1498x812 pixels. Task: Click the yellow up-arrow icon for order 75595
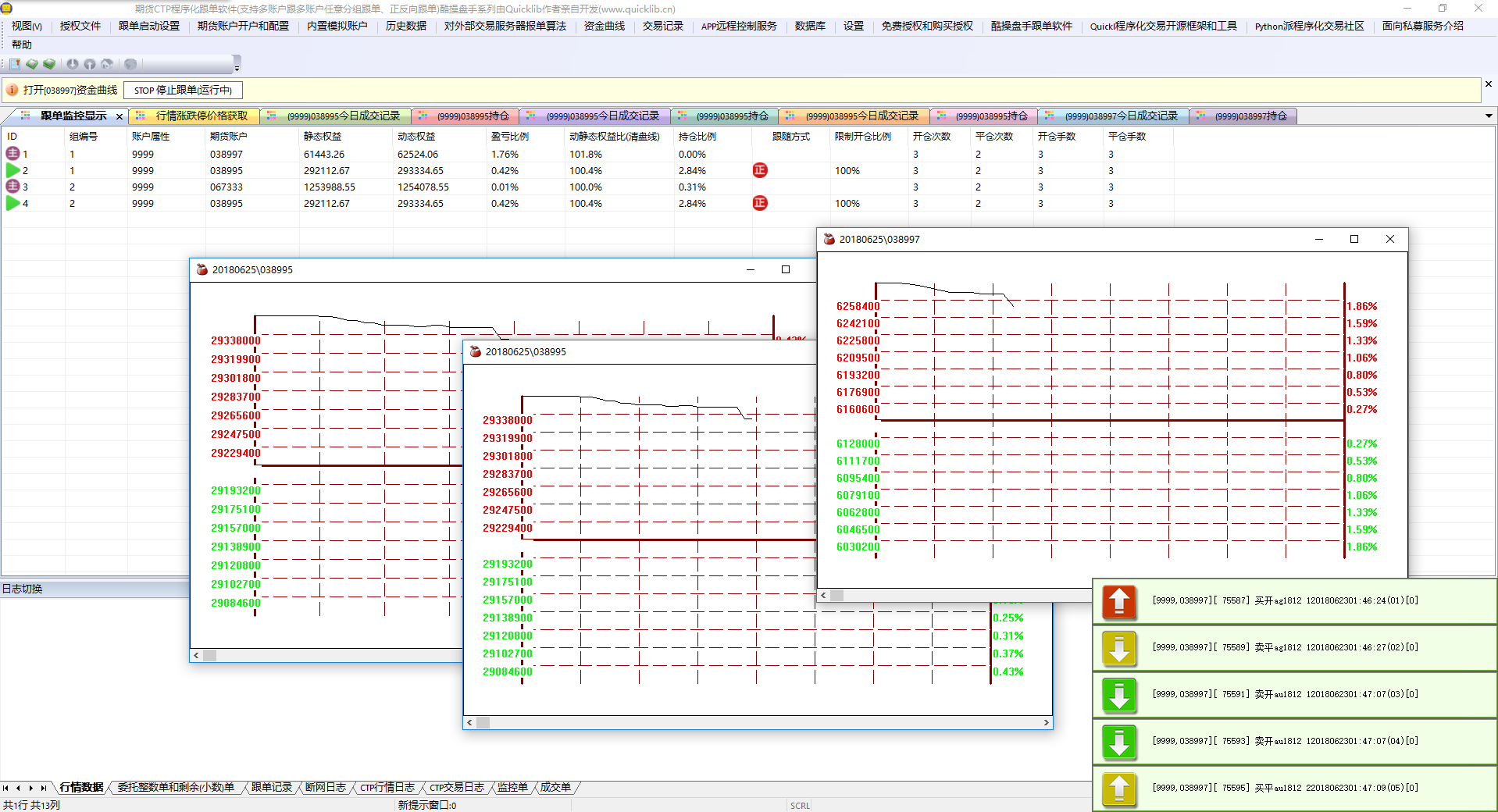1119,789
